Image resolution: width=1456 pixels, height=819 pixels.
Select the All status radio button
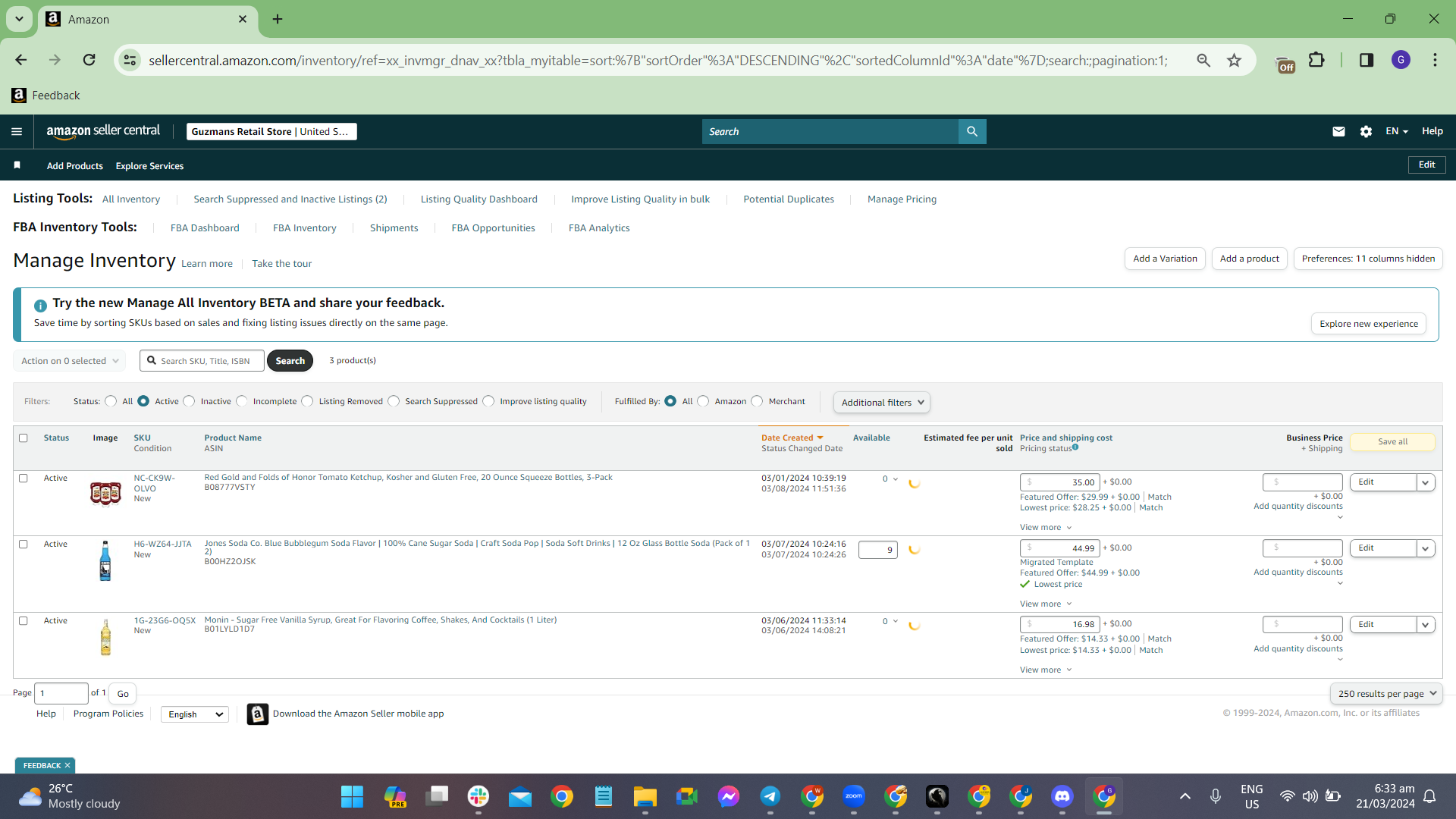tap(111, 401)
